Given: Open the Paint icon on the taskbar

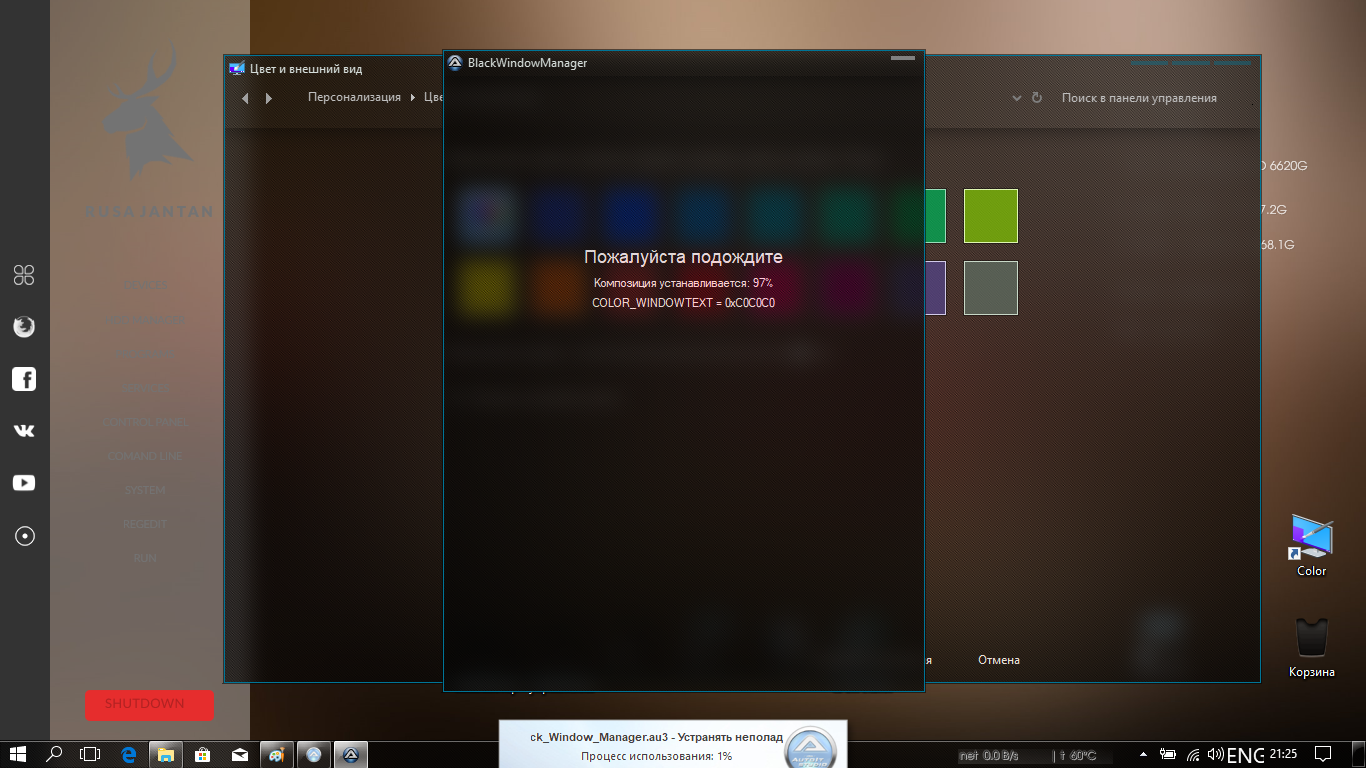Looking at the screenshot, I should coord(276,754).
